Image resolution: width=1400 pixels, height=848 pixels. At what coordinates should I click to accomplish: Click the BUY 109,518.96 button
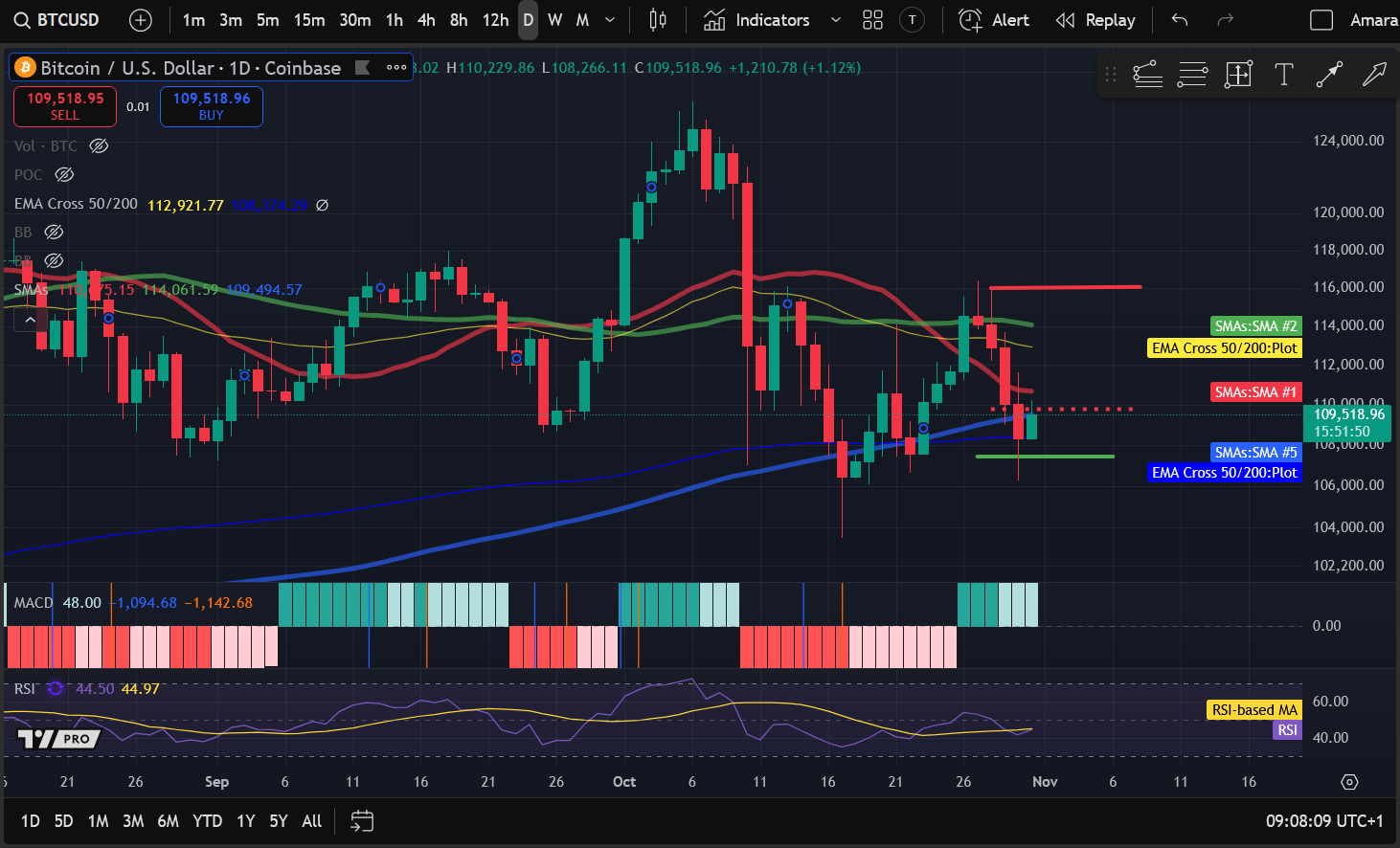point(211,106)
